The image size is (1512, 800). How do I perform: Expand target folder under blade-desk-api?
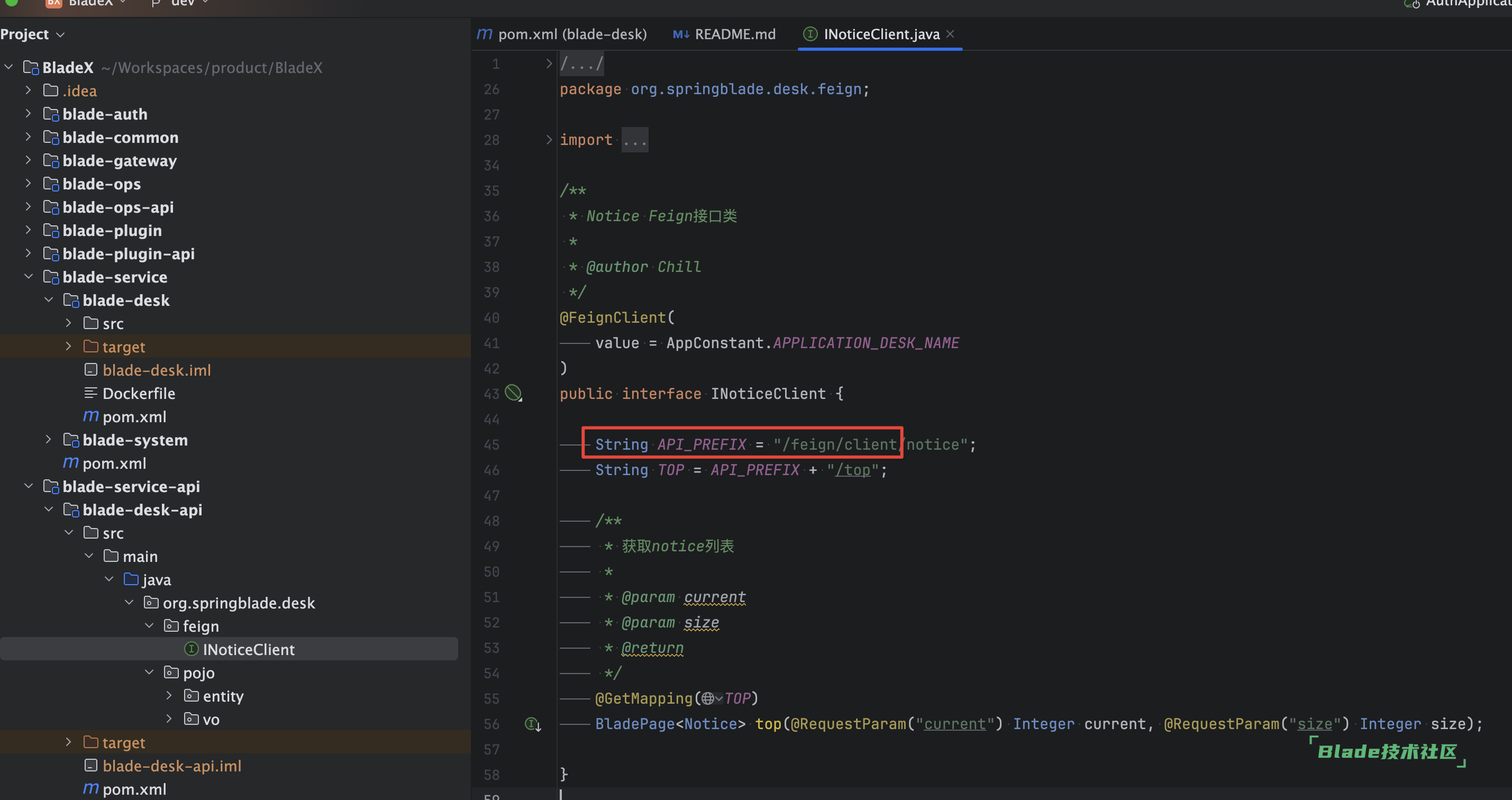[69, 742]
